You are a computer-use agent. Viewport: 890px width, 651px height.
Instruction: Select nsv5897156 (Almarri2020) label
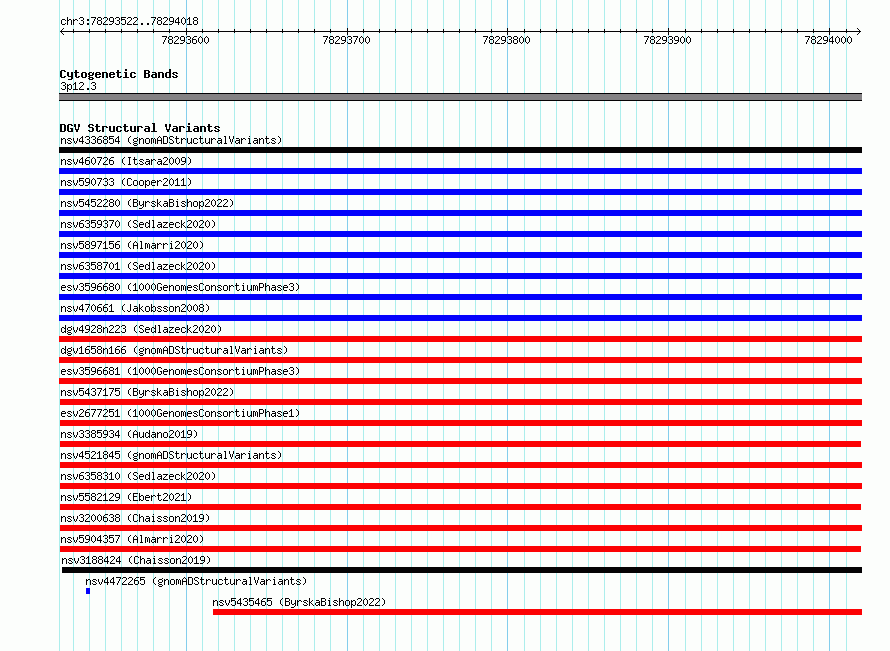132,245
